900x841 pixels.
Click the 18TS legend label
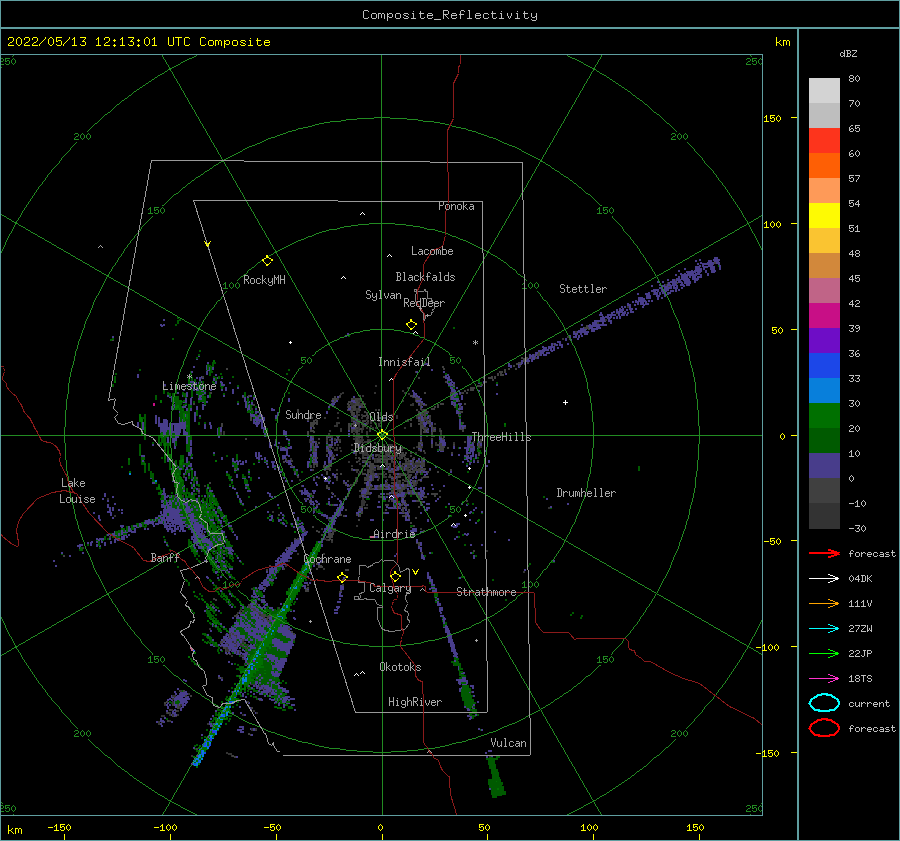860,679
